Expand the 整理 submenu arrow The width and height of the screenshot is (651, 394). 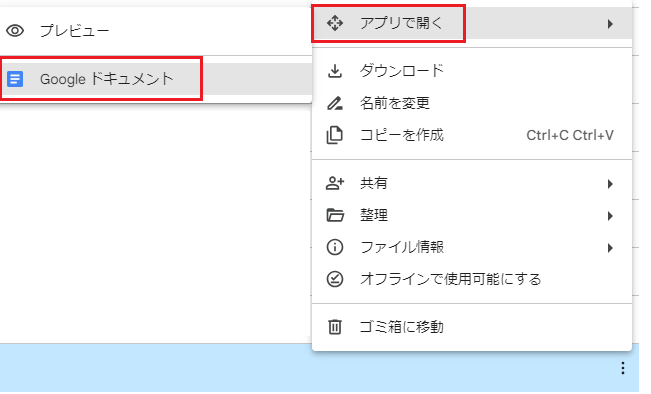[x=610, y=215]
